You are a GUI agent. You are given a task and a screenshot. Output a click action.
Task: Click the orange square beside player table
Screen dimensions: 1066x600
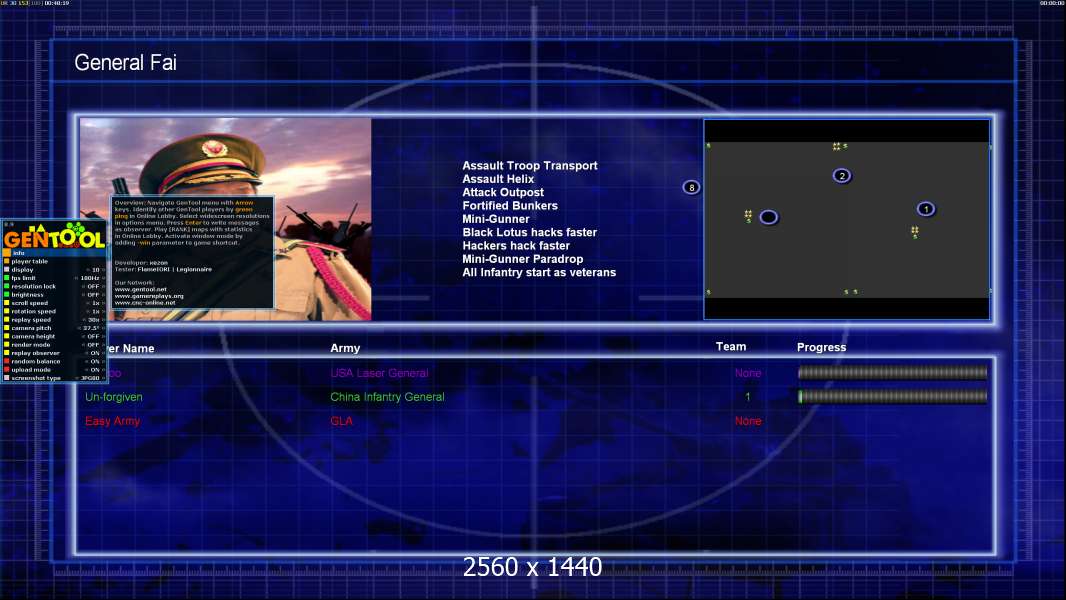[x=7, y=261]
